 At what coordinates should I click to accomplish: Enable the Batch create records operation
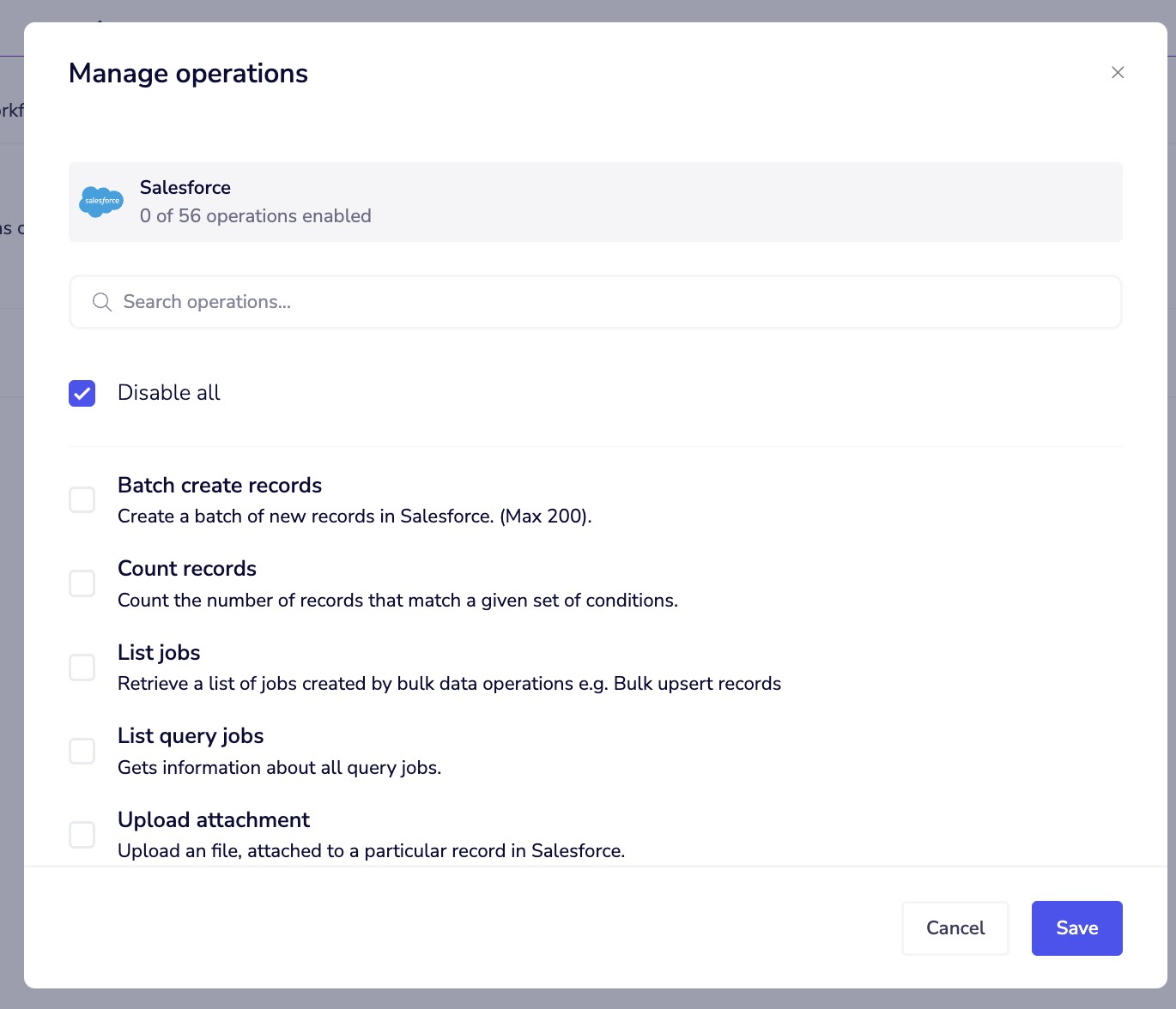82,499
